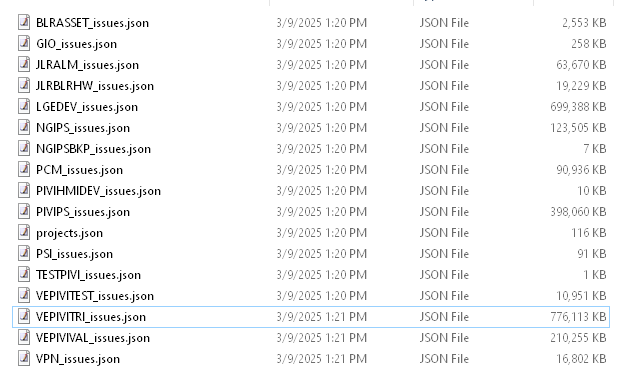637x379 pixels.
Task: Select the PIVIPS_issues.json filename
Action: [x=83, y=212]
